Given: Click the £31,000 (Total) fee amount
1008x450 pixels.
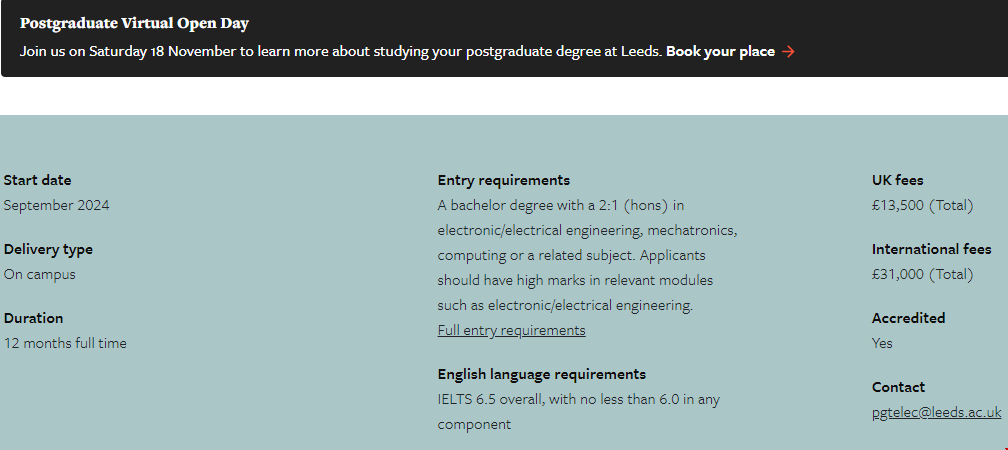Looking at the screenshot, I should coord(922,274).
